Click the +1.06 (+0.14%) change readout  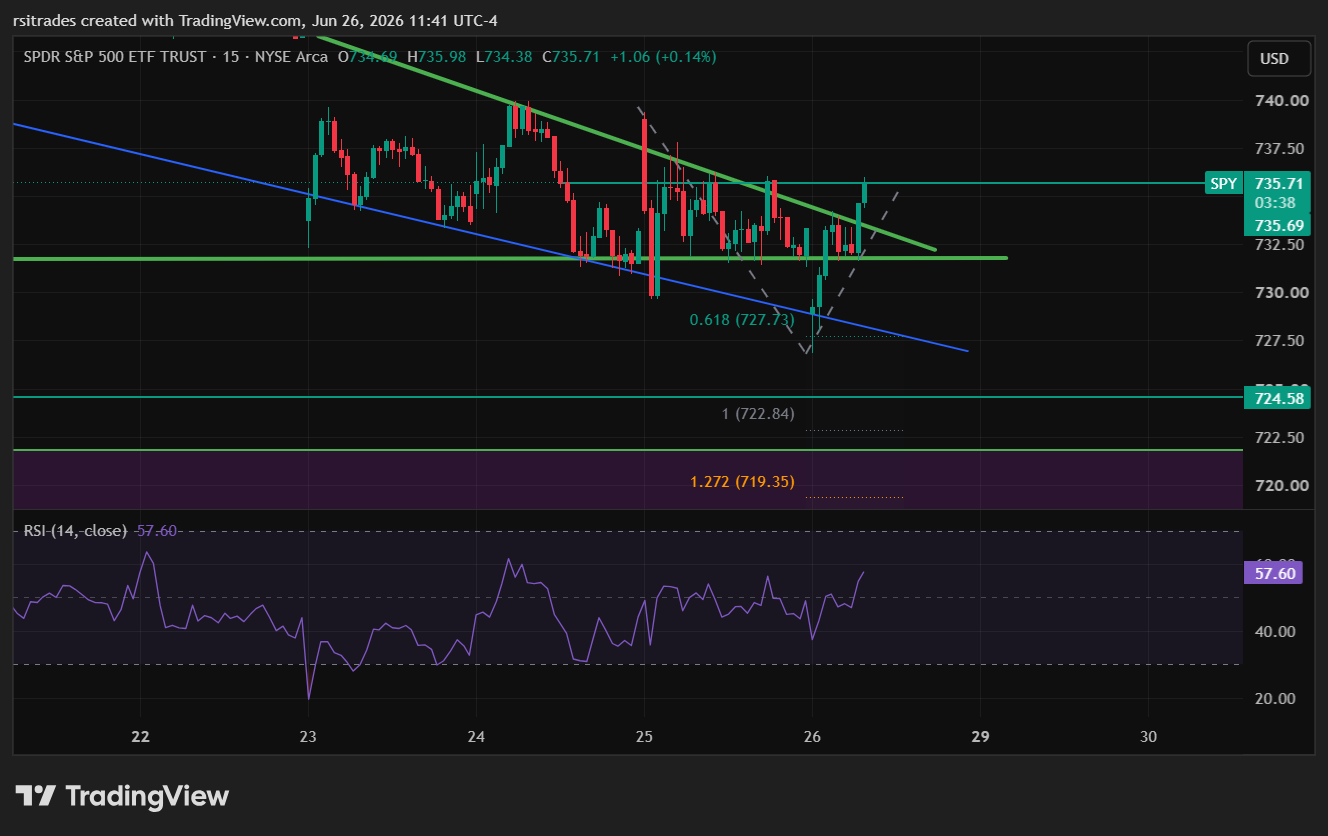tap(662, 57)
